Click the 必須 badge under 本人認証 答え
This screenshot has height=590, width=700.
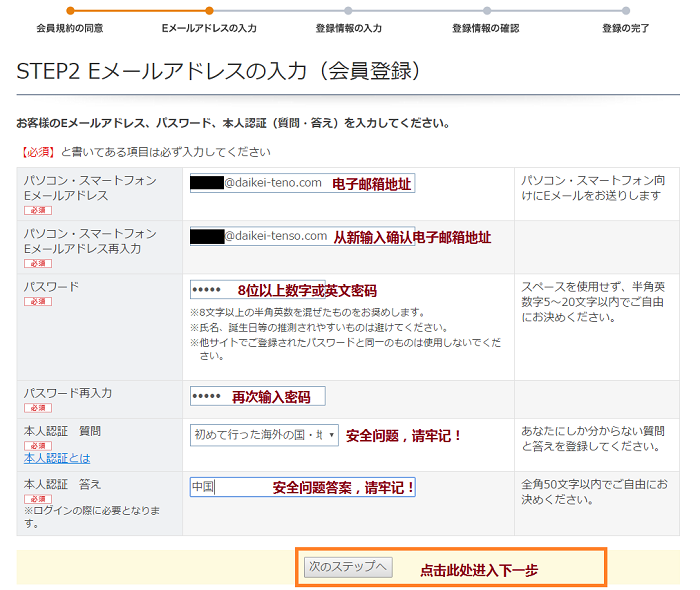pos(37,498)
